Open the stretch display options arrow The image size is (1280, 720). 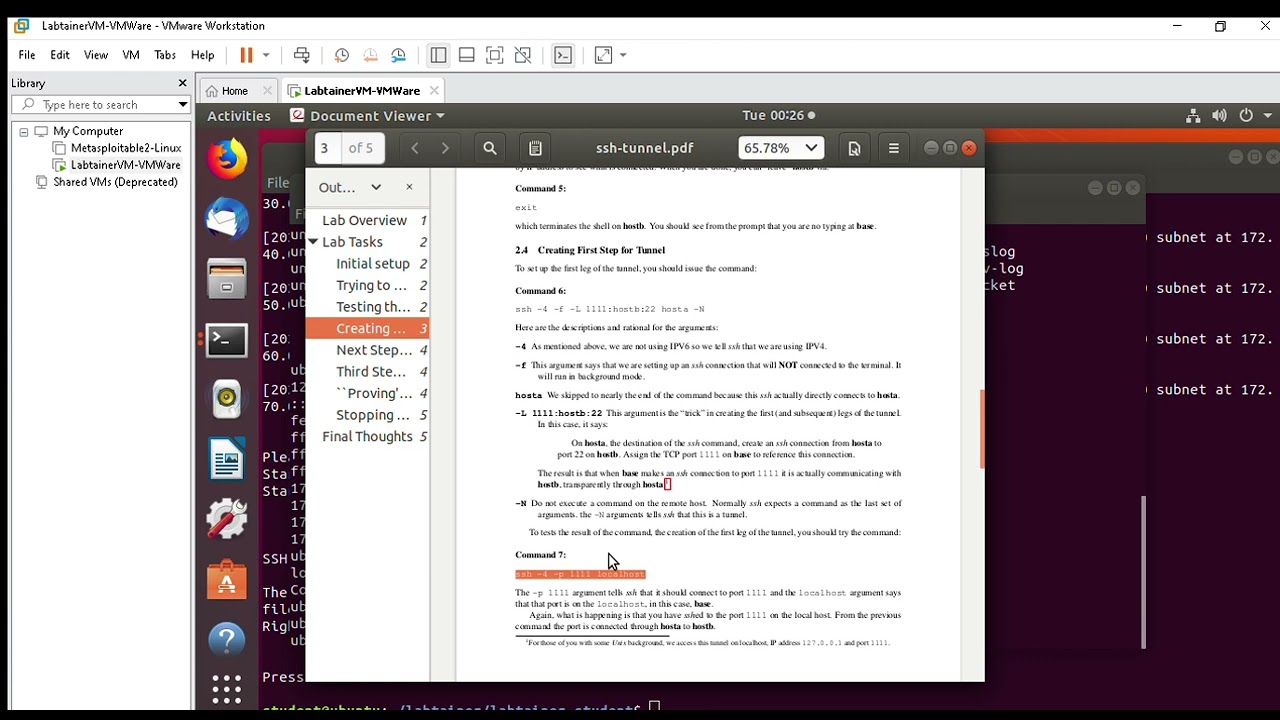tap(623, 55)
